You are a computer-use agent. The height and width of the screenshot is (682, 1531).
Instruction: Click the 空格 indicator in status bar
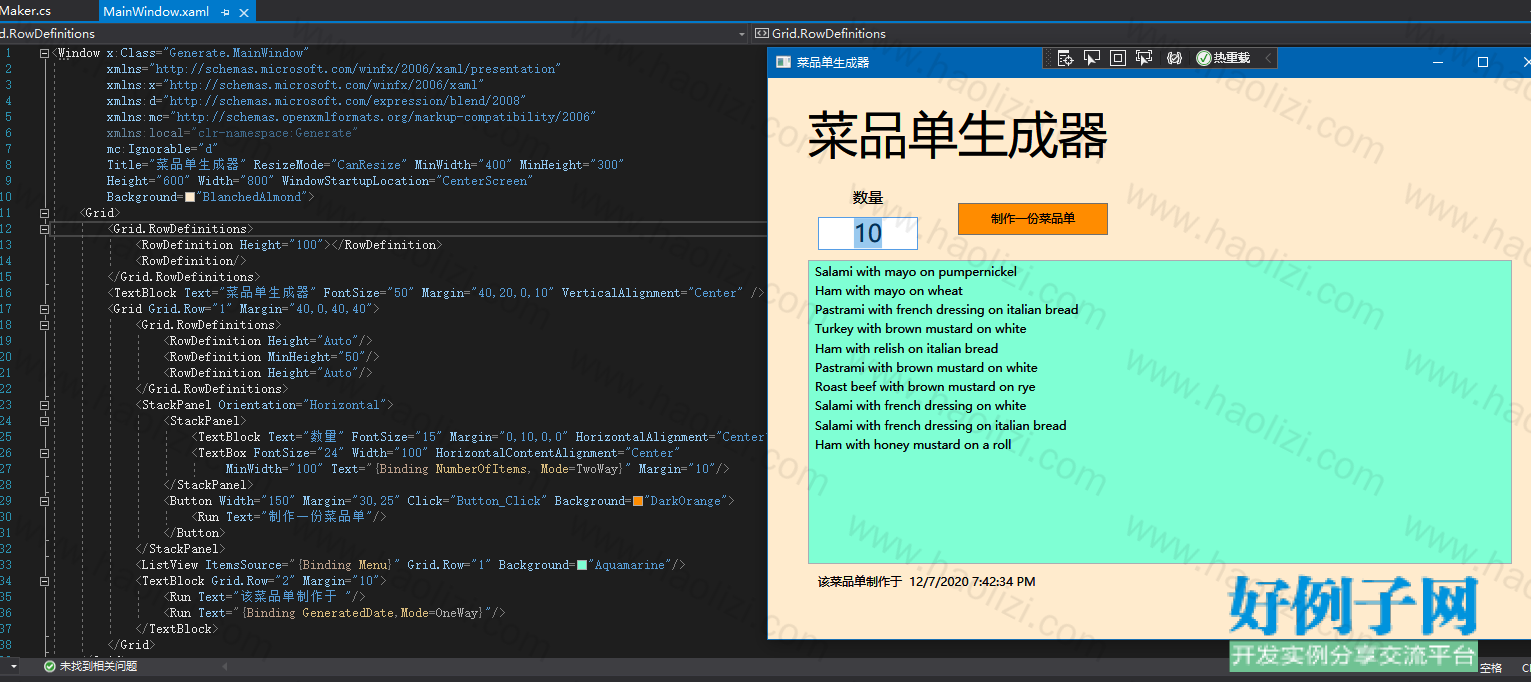click(1491, 668)
